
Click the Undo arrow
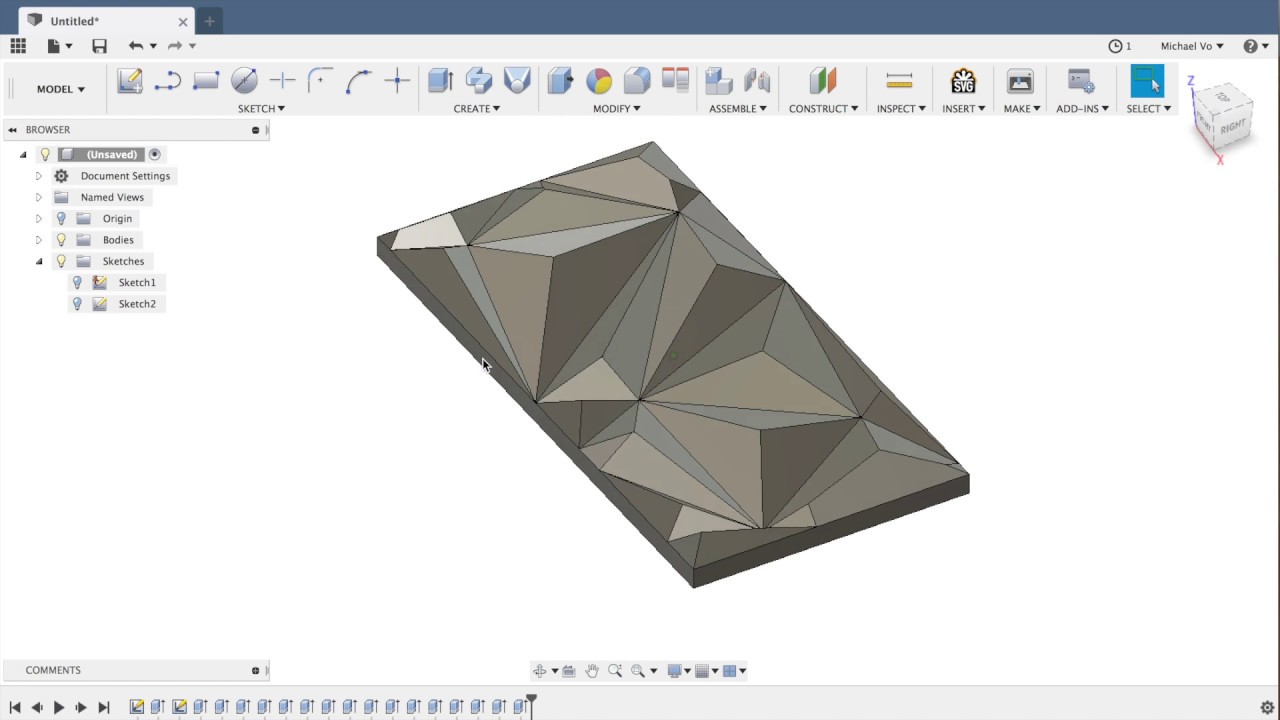point(136,45)
